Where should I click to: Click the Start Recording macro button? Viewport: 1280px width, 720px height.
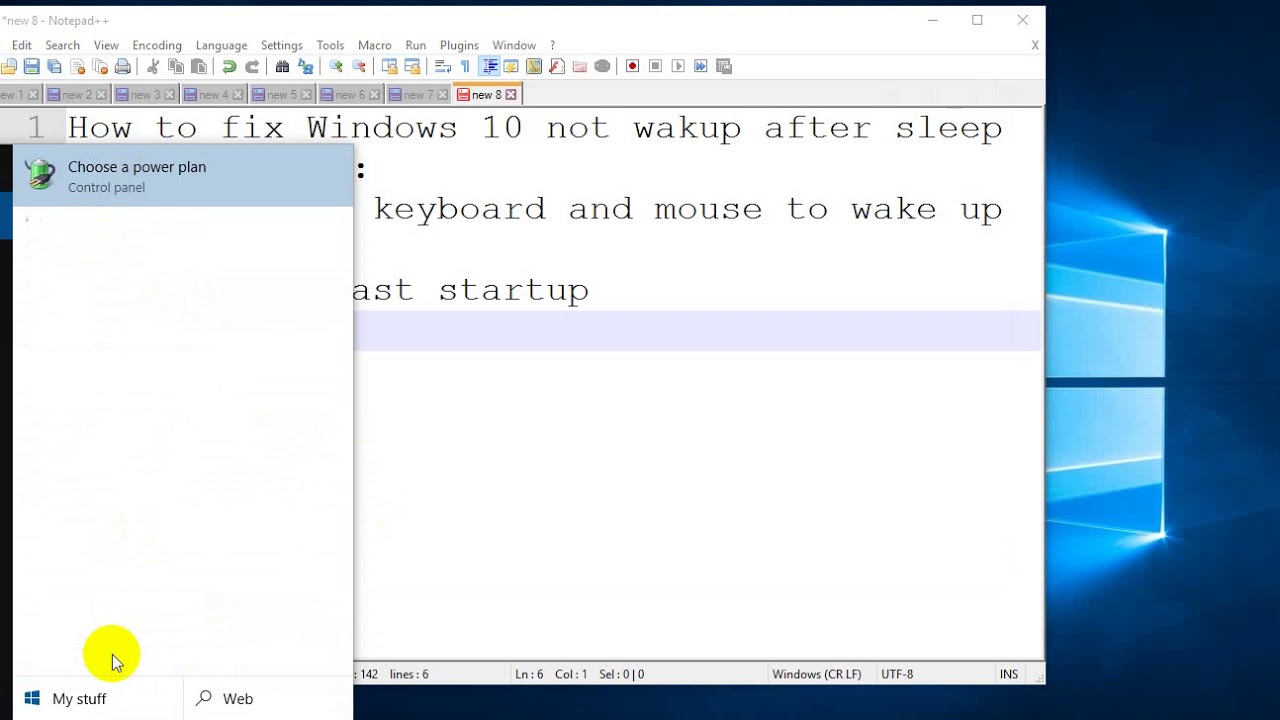(x=632, y=66)
